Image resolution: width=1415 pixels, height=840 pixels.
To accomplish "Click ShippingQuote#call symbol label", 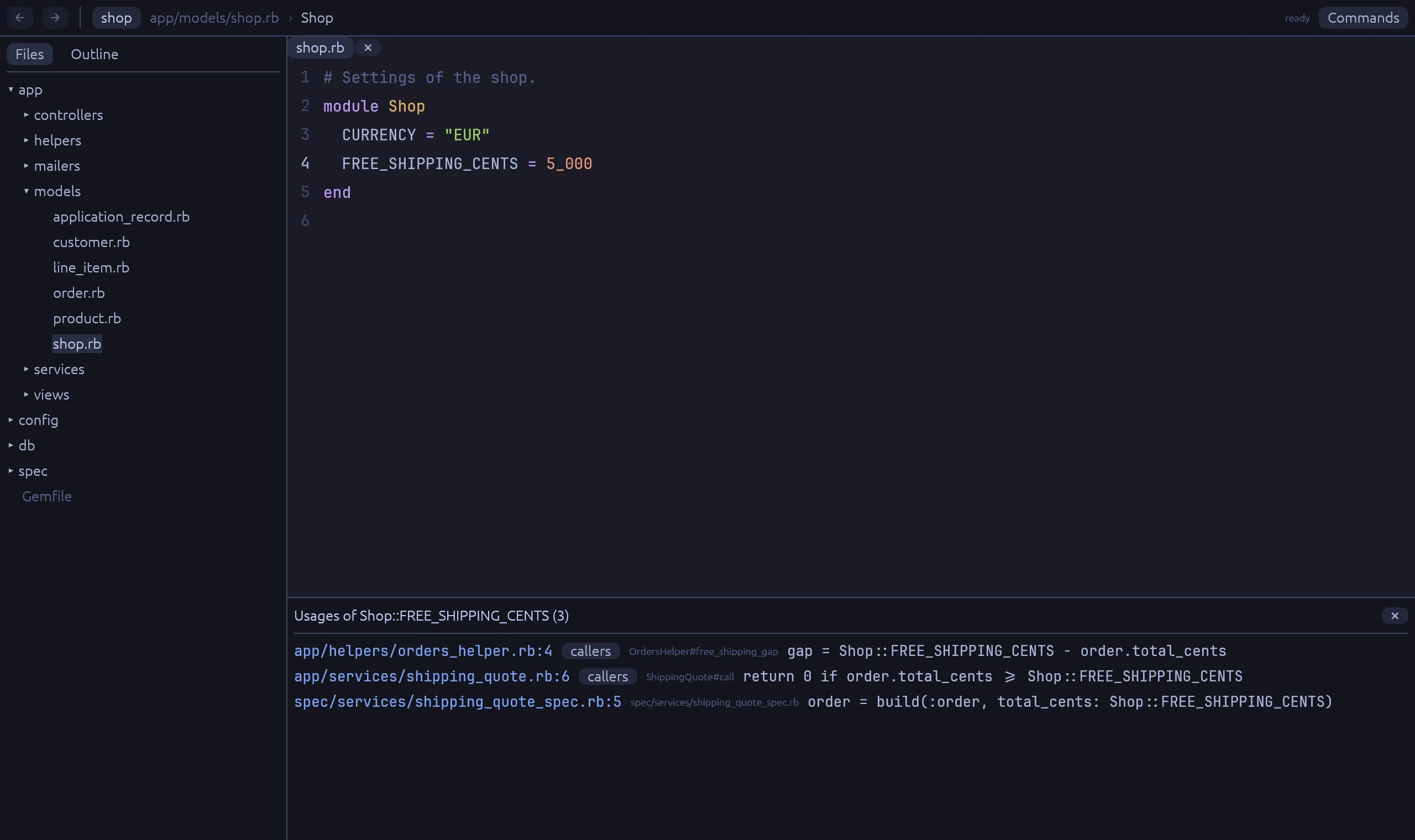I will pos(689,677).
